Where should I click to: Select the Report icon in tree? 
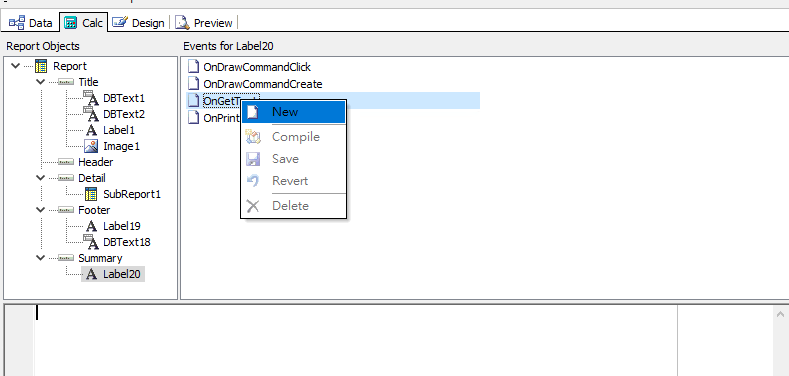[x=41, y=66]
